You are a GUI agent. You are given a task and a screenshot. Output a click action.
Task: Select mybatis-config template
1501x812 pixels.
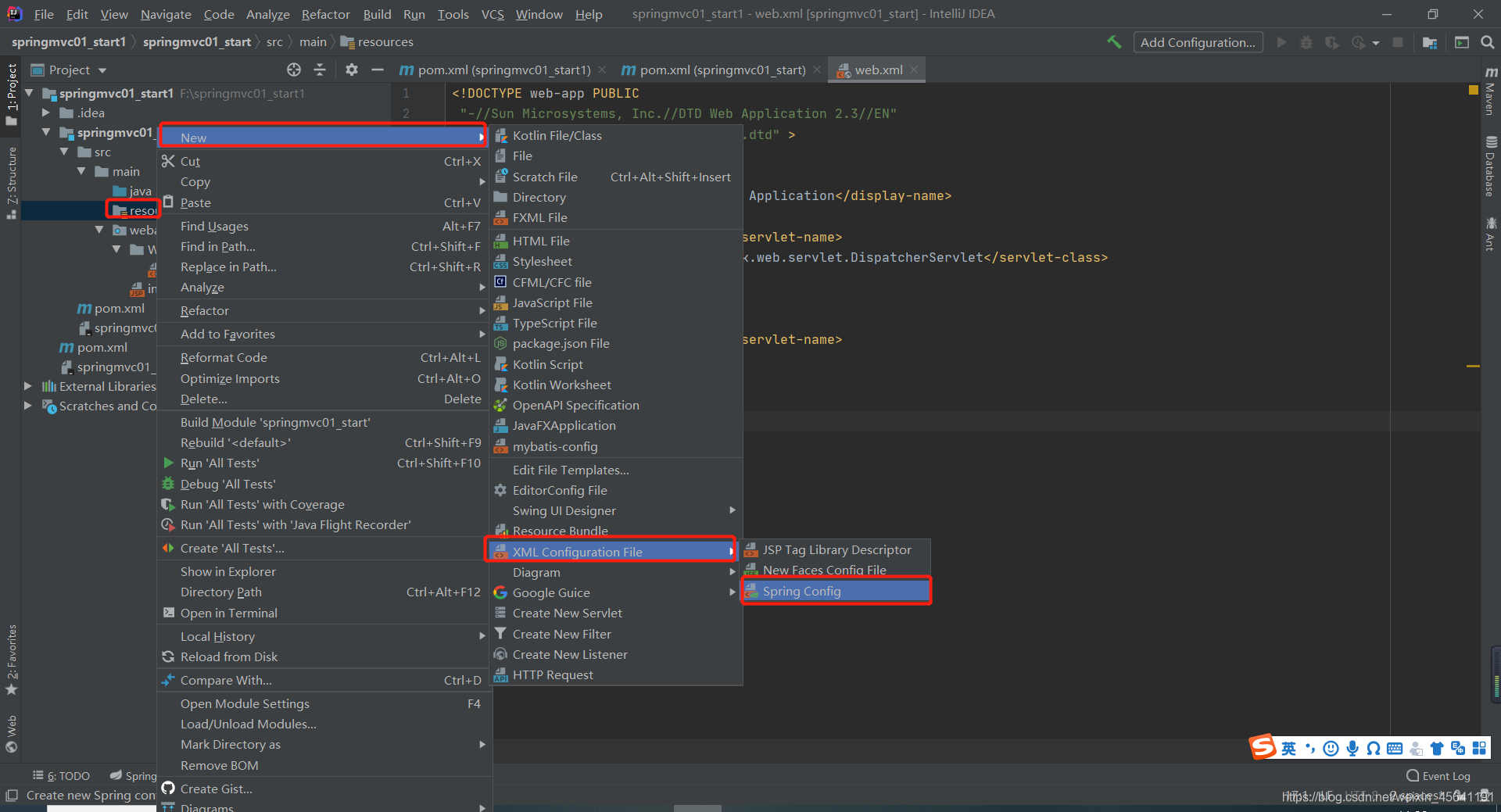[x=615, y=446]
